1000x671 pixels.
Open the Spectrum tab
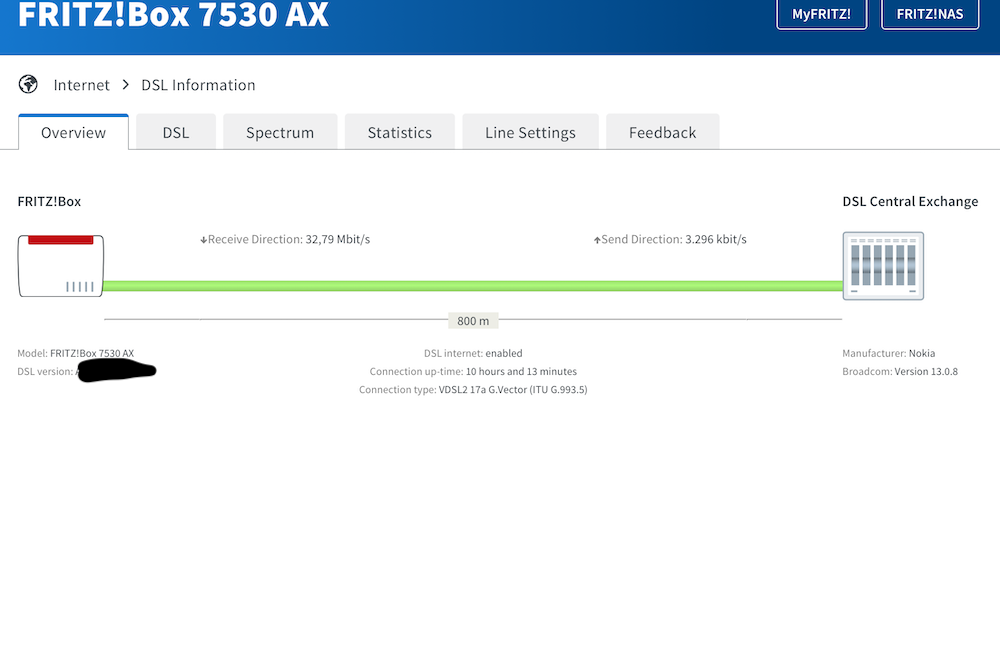tap(280, 132)
